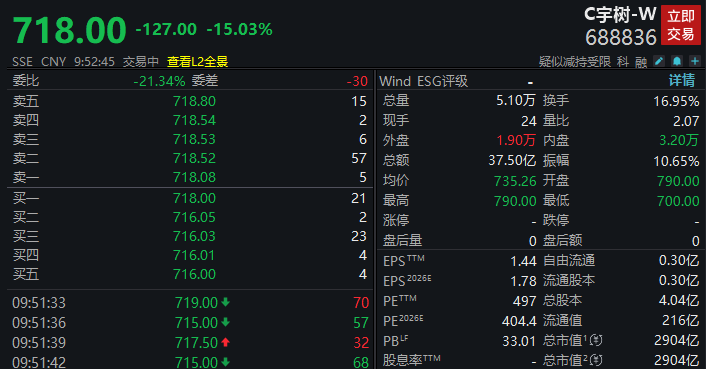Click the currency icon beside 总市值¹
The height and width of the screenshot is (369, 706).
point(596,341)
